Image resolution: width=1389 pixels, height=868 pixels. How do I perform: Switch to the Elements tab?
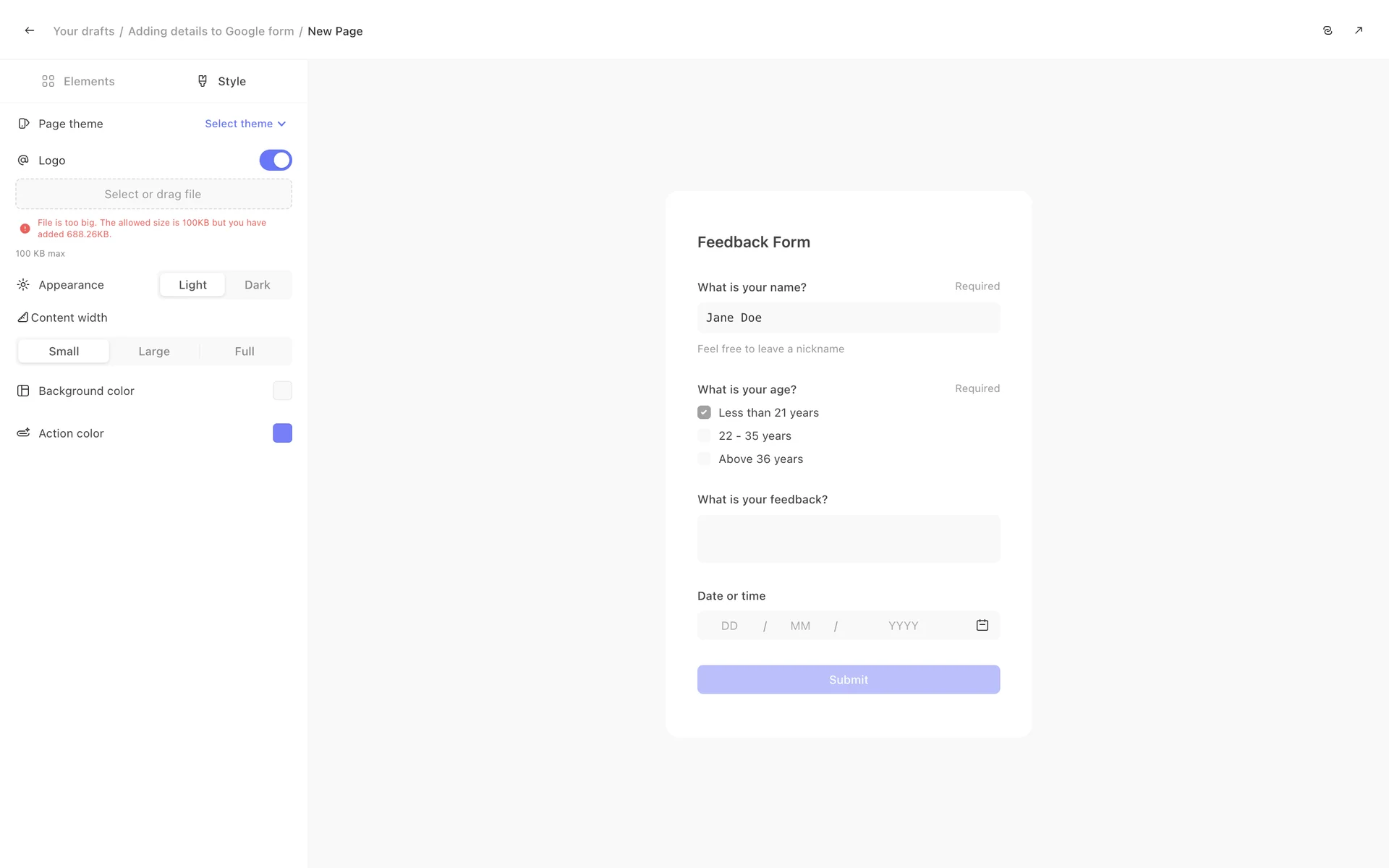click(x=78, y=81)
